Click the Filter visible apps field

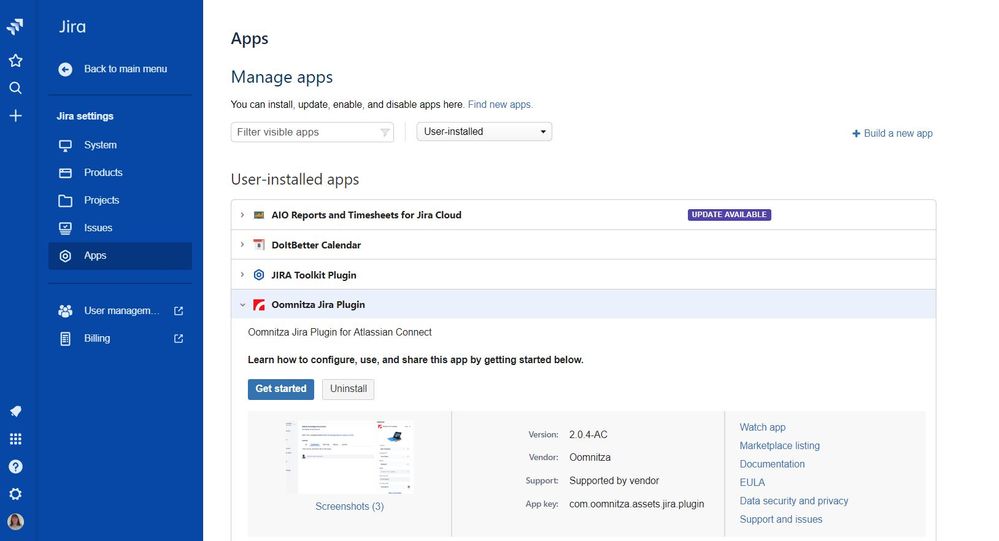pyautogui.click(x=312, y=132)
